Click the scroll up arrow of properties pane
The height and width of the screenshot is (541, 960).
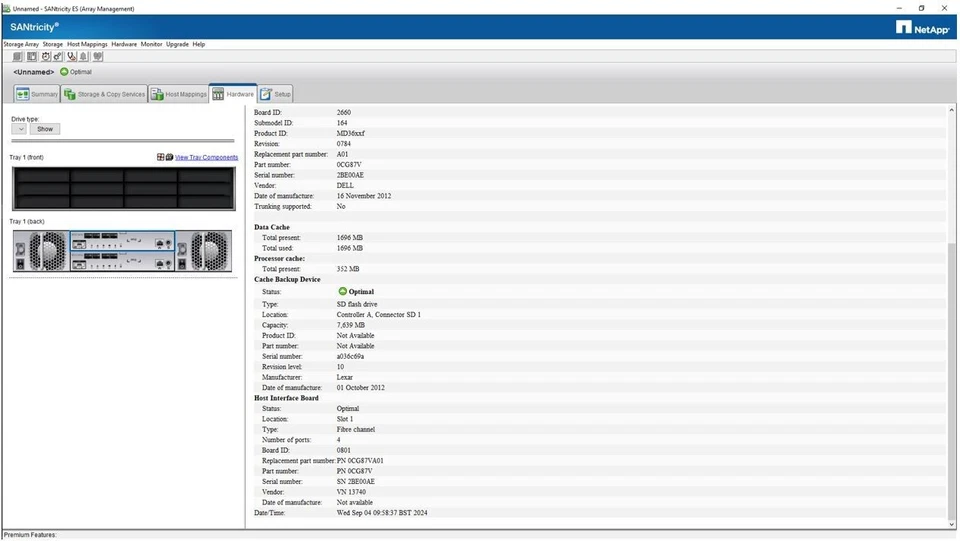[951, 110]
